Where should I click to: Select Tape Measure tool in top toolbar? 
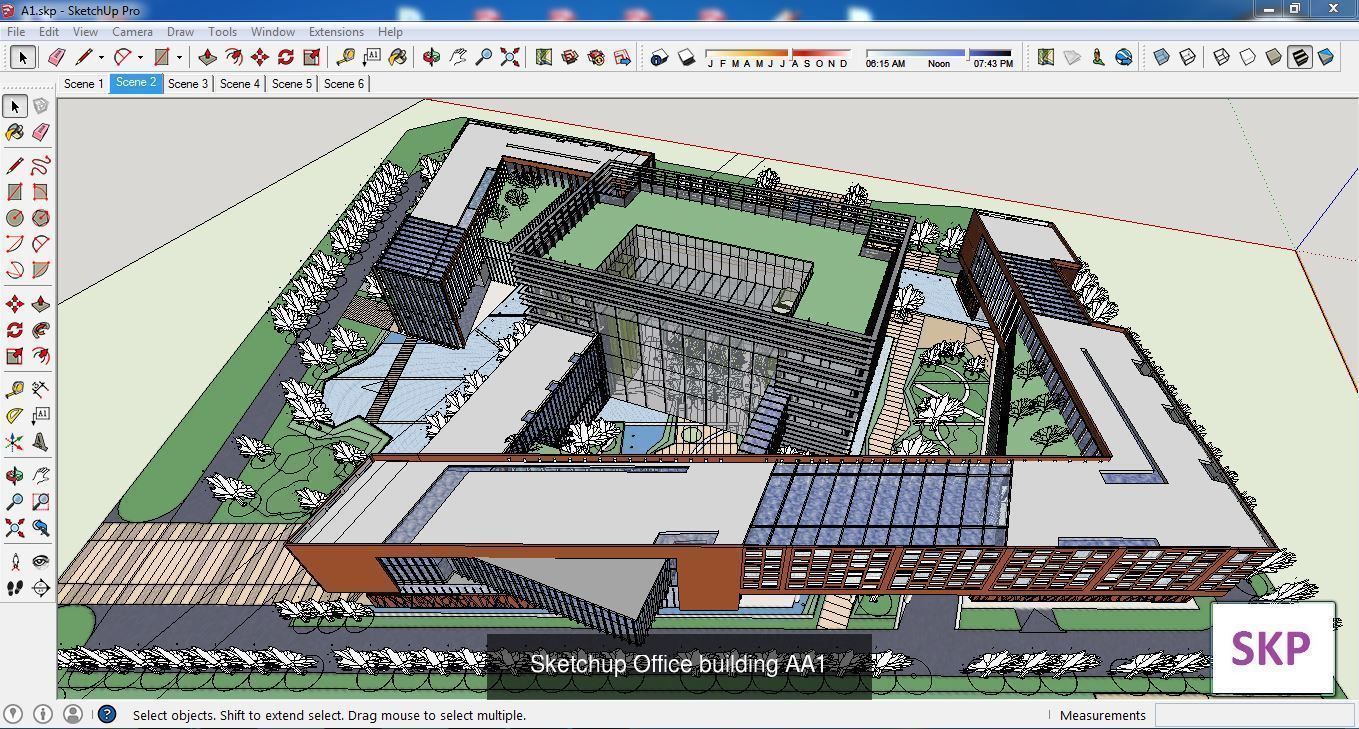[346, 57]
